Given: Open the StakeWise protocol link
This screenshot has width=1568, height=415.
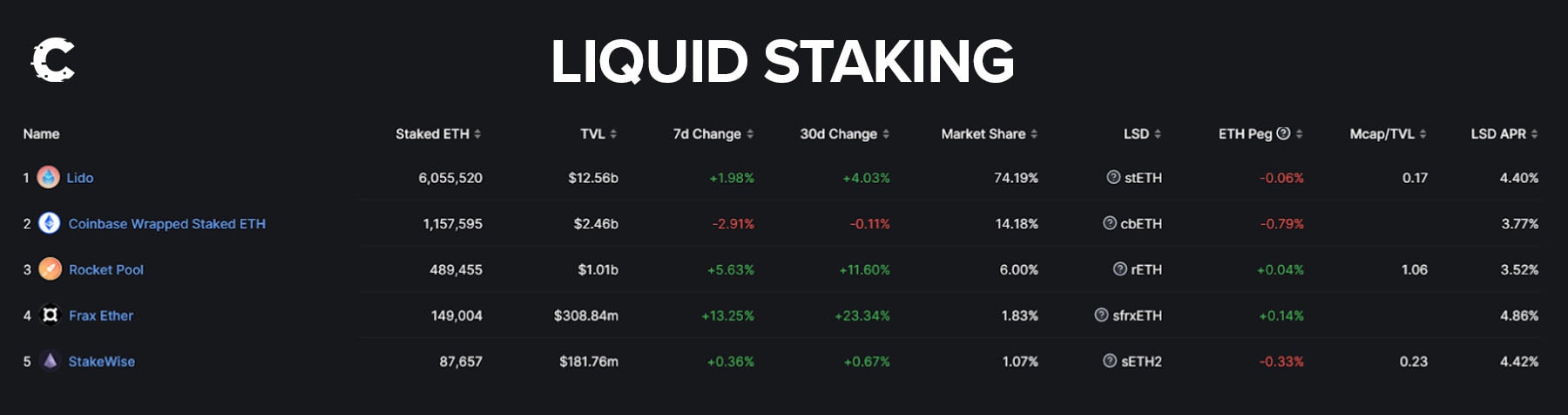Looking at the screenshot, I should tap(102, 362).
